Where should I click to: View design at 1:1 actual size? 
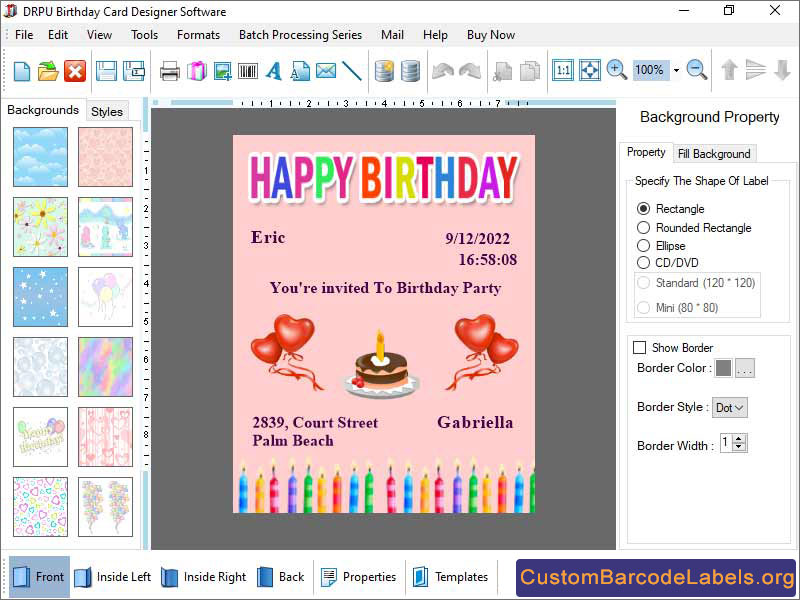(x=563, y=71)
